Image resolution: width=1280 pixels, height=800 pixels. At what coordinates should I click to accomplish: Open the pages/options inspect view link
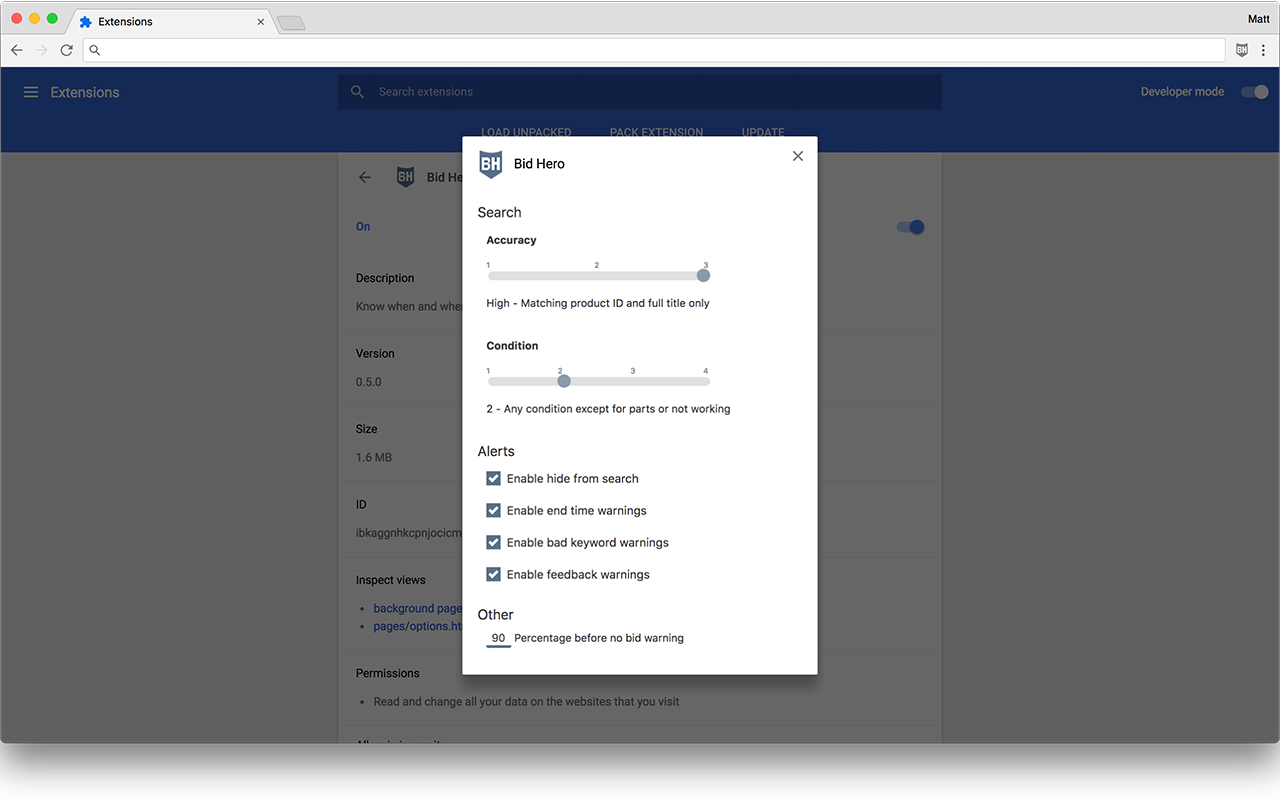pos(418,626)
